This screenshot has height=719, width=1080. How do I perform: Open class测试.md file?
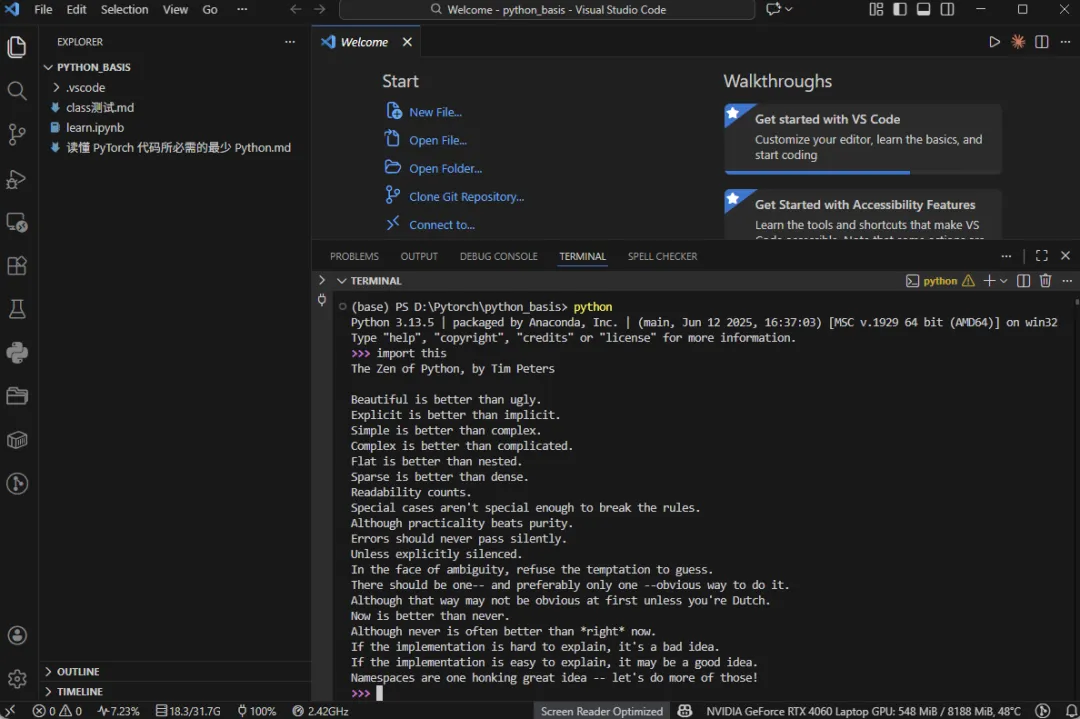pyautogui.click(x=174, y=107)
